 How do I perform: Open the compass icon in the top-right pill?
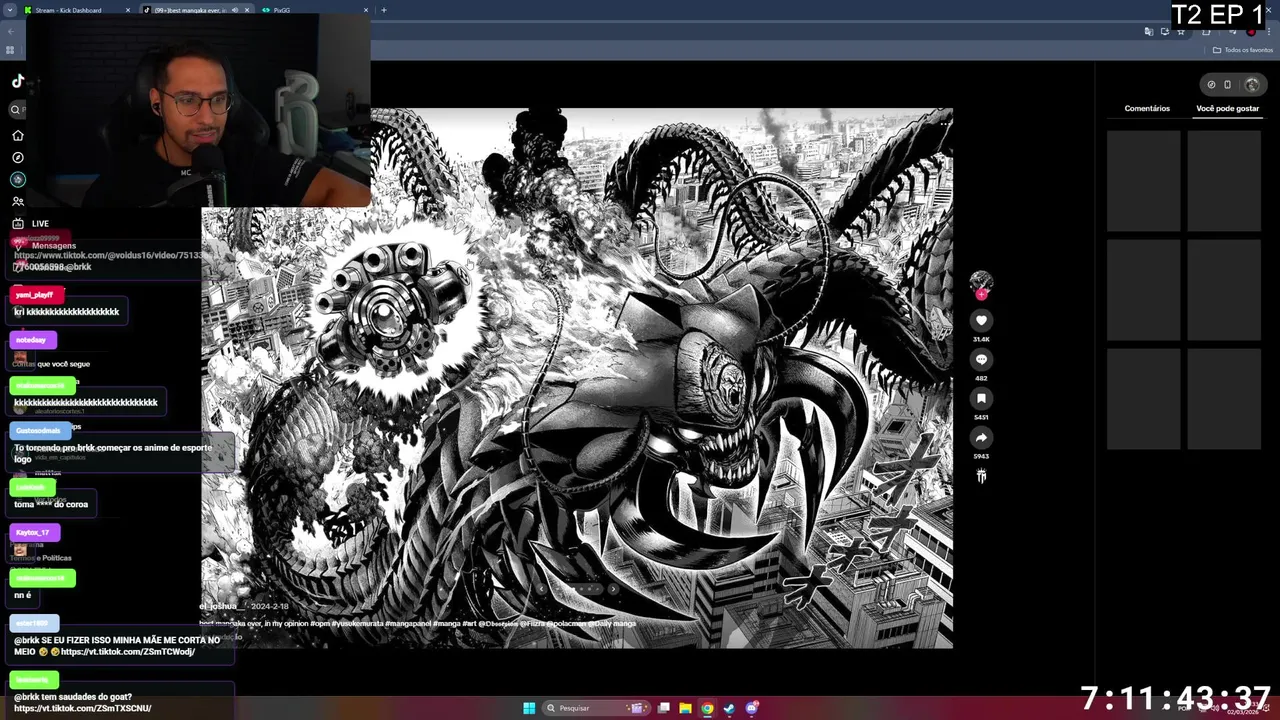tap(1211, 84)
